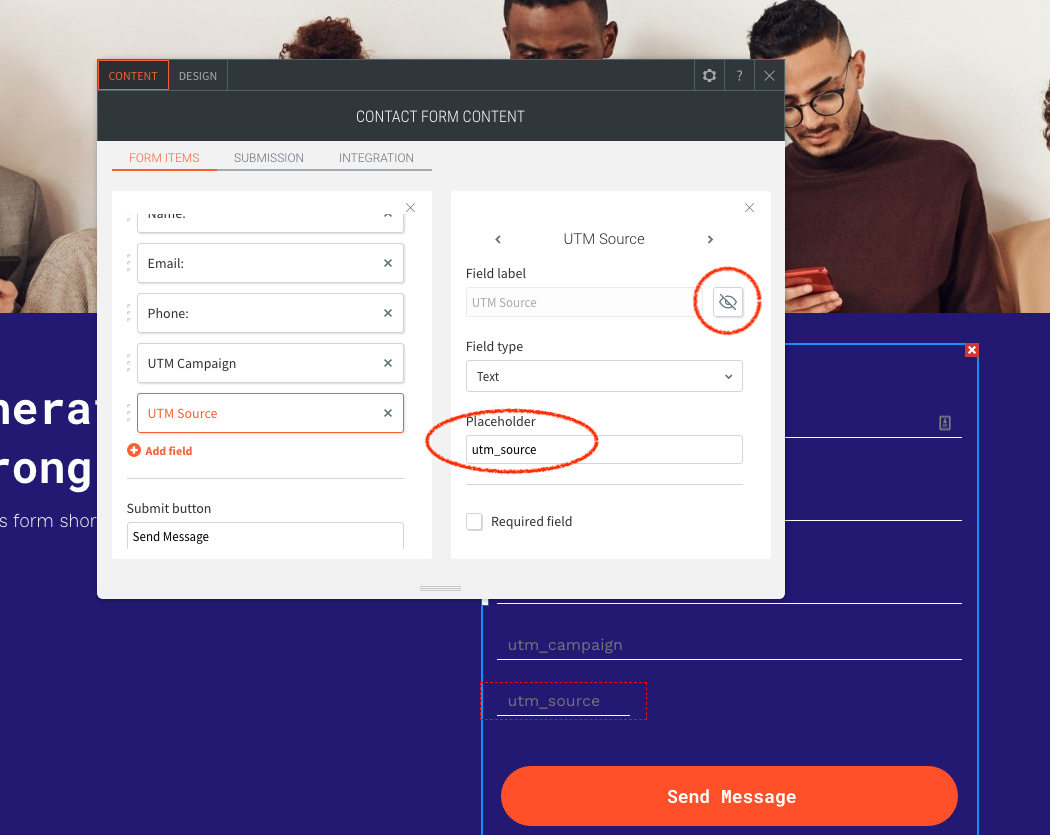Image resolution: width=1050 pixels, height=835 pixels.
Task: Open the INTEGRATION tab
Action: [x=376, y=158]
